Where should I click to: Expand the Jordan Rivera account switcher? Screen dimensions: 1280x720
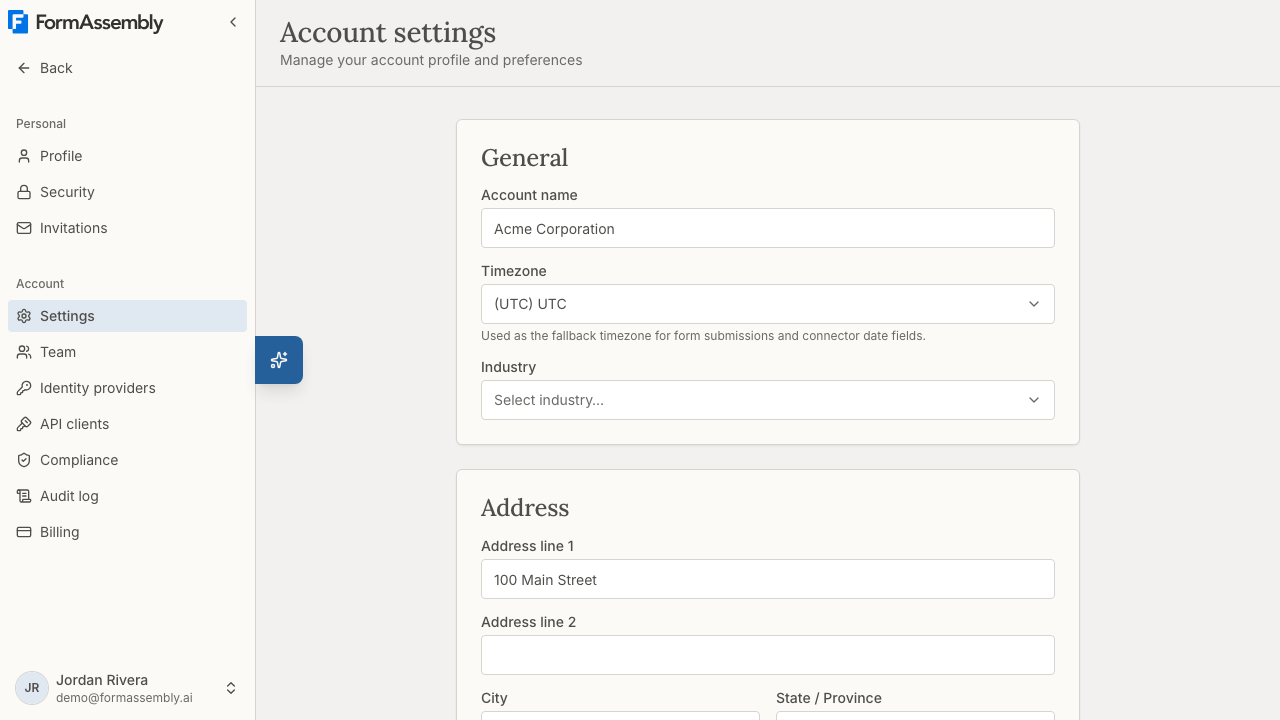click(x=231, y=688)
